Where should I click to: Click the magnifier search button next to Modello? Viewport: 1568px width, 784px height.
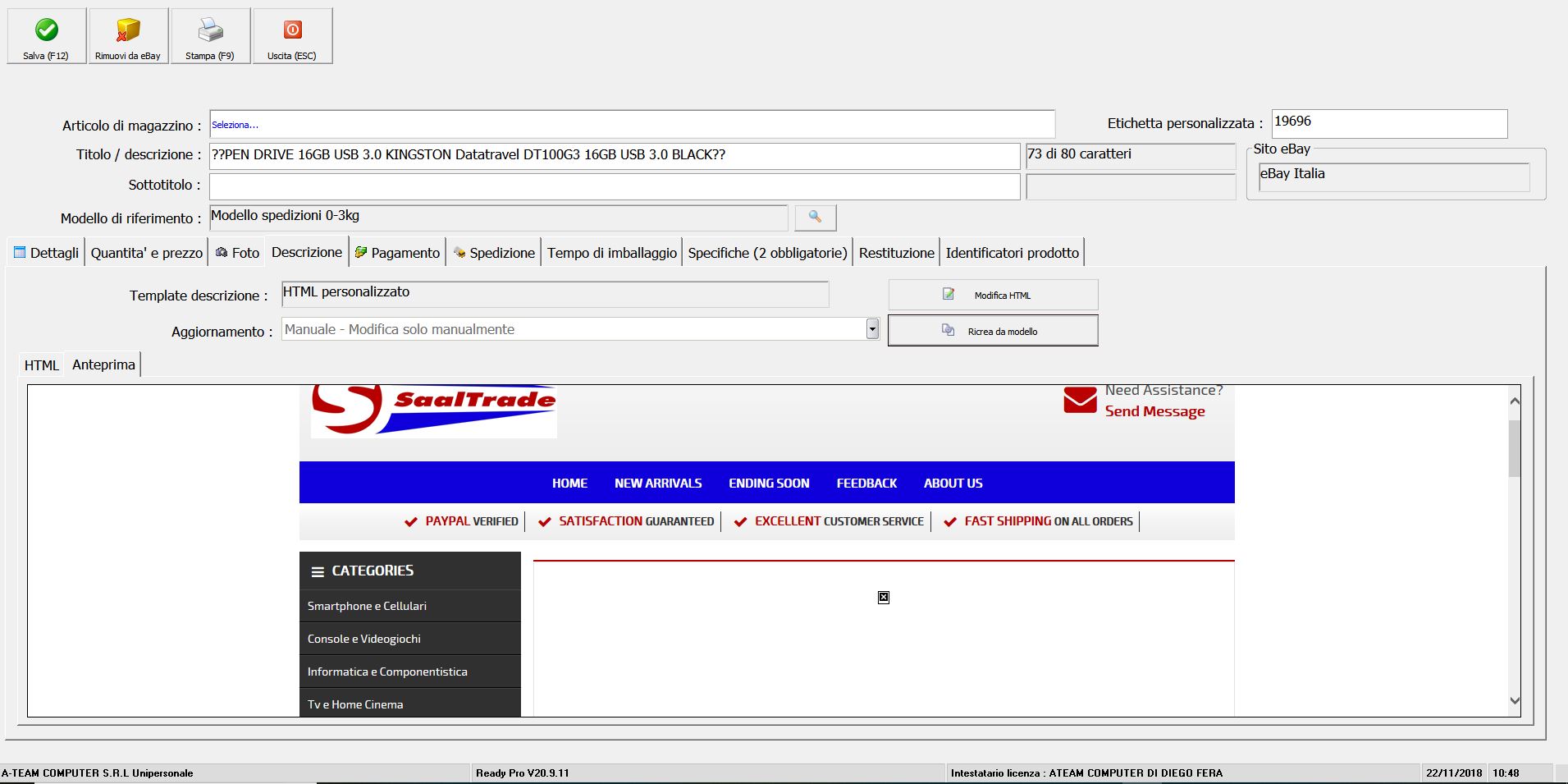coord(816,218)
